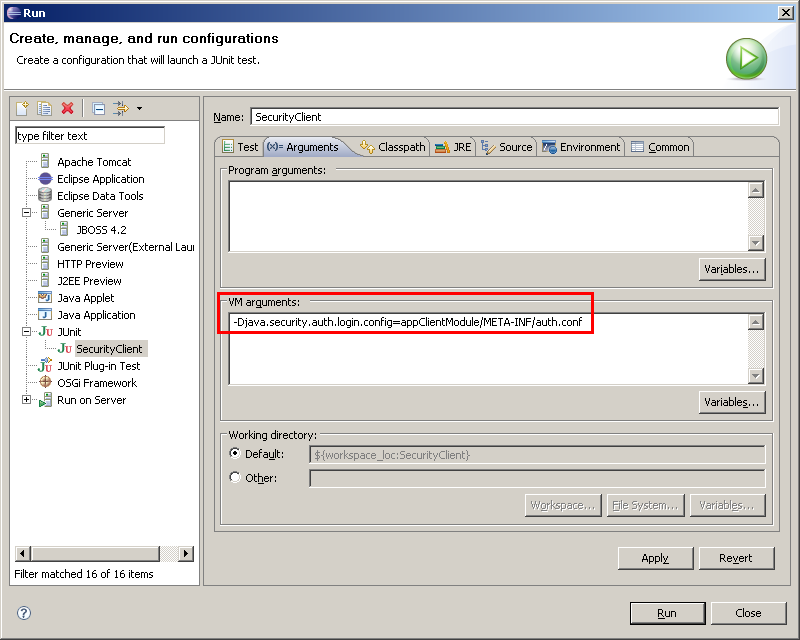The height and width of the screenshot is (640, 800).
Task: Close the Run dialog window
Action: tap(785, 13)
